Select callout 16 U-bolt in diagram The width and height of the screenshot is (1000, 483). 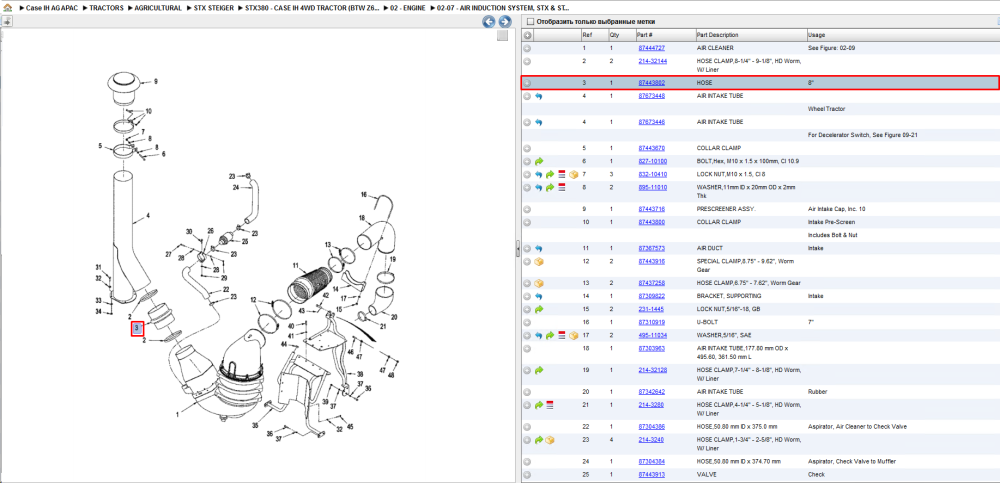coord(364,195)
